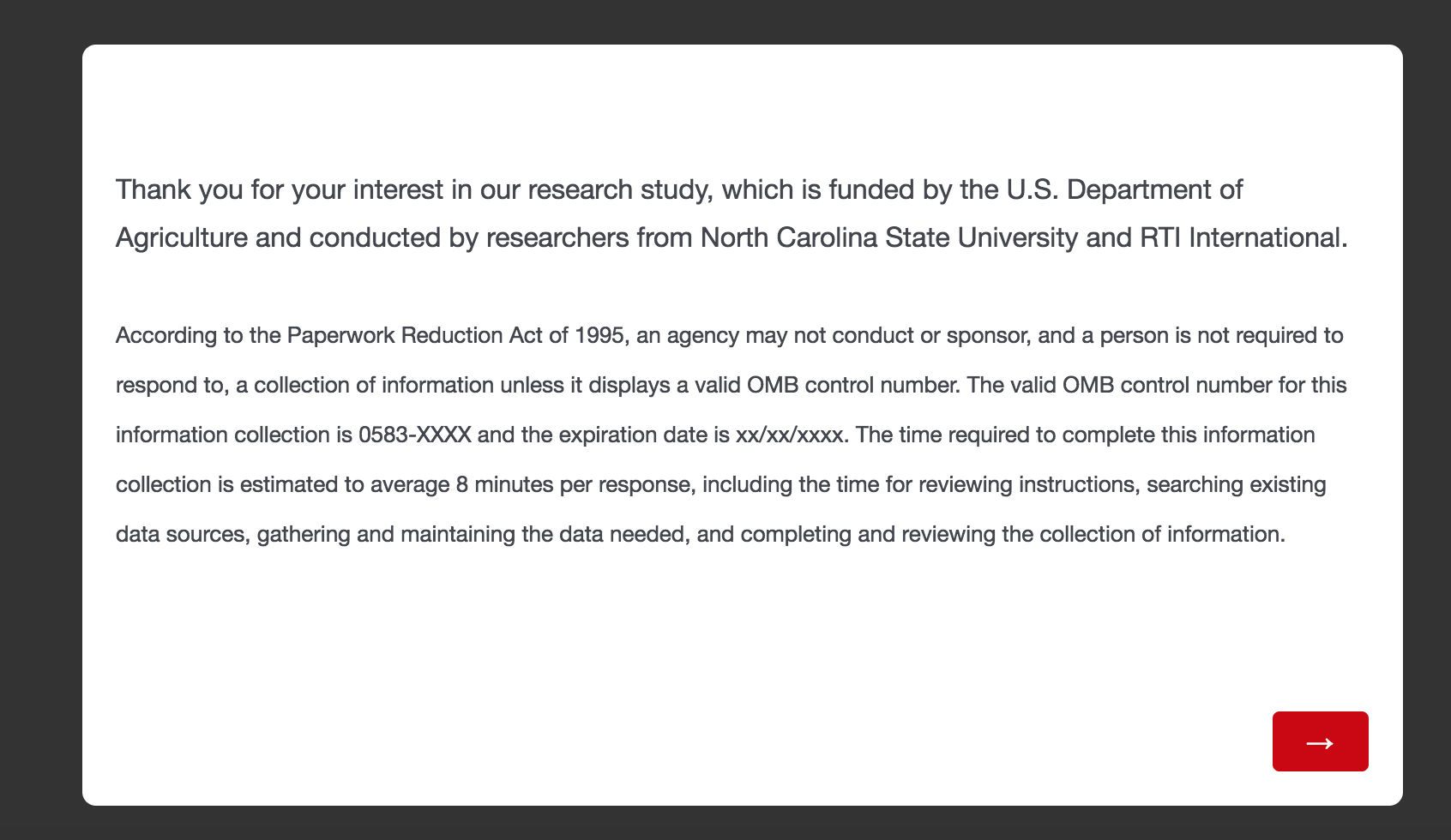
Task: Click the word "Agriculture" in the heading
Action: coord(182,237)
